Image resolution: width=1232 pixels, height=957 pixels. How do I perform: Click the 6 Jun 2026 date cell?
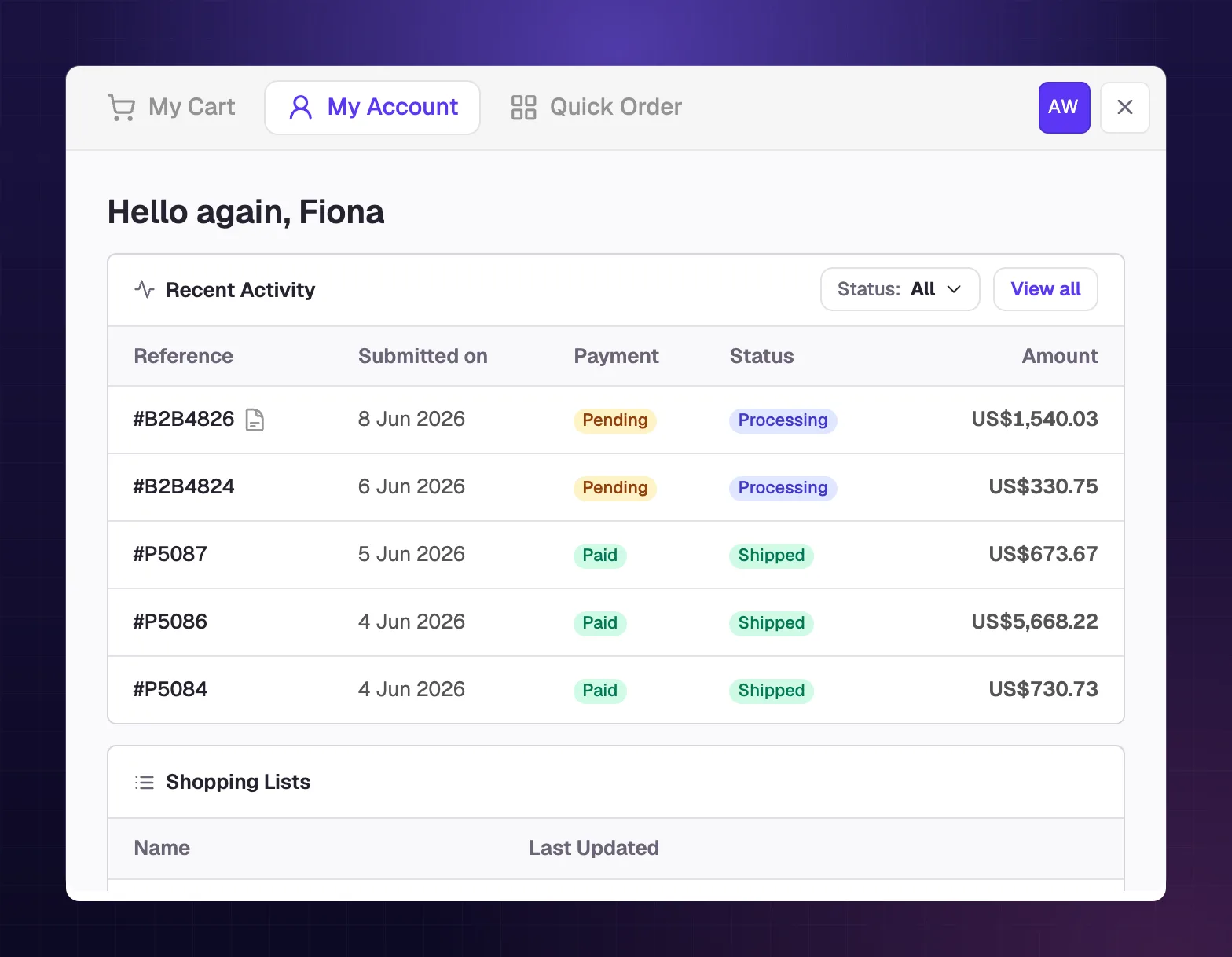point(412,486)
